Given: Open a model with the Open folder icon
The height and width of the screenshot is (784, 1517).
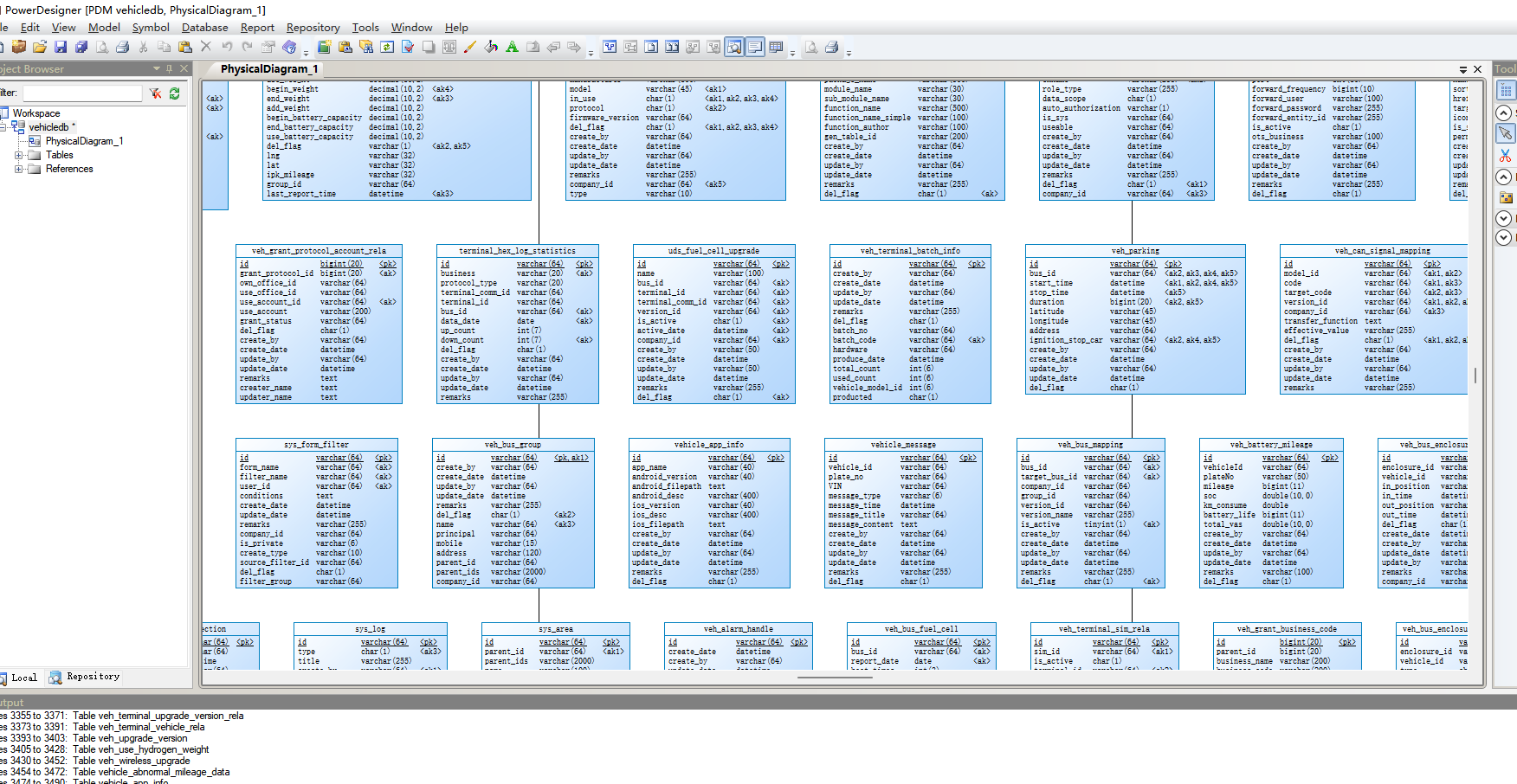Looking at the screenshot, I should click(40, 47).
